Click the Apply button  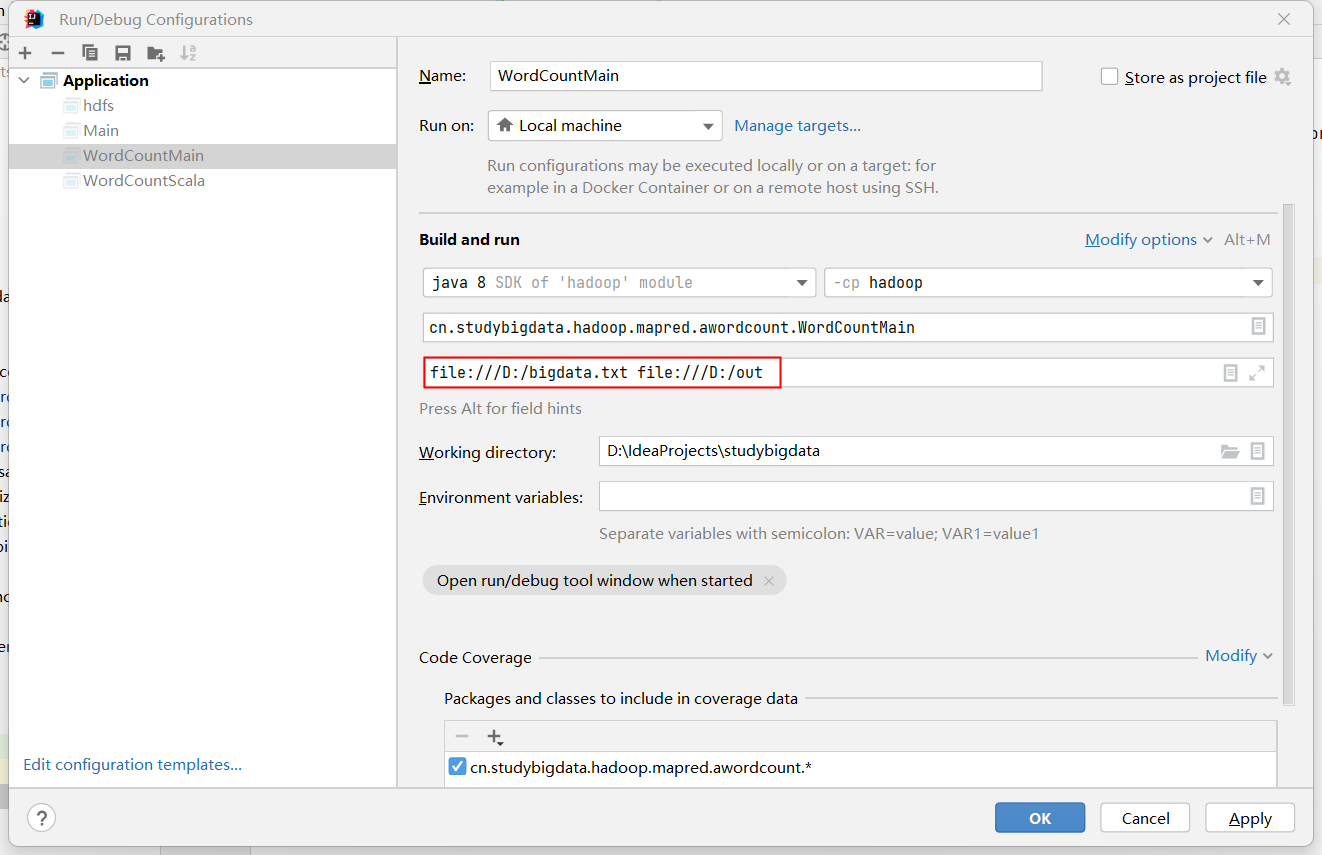point(1250,818)
